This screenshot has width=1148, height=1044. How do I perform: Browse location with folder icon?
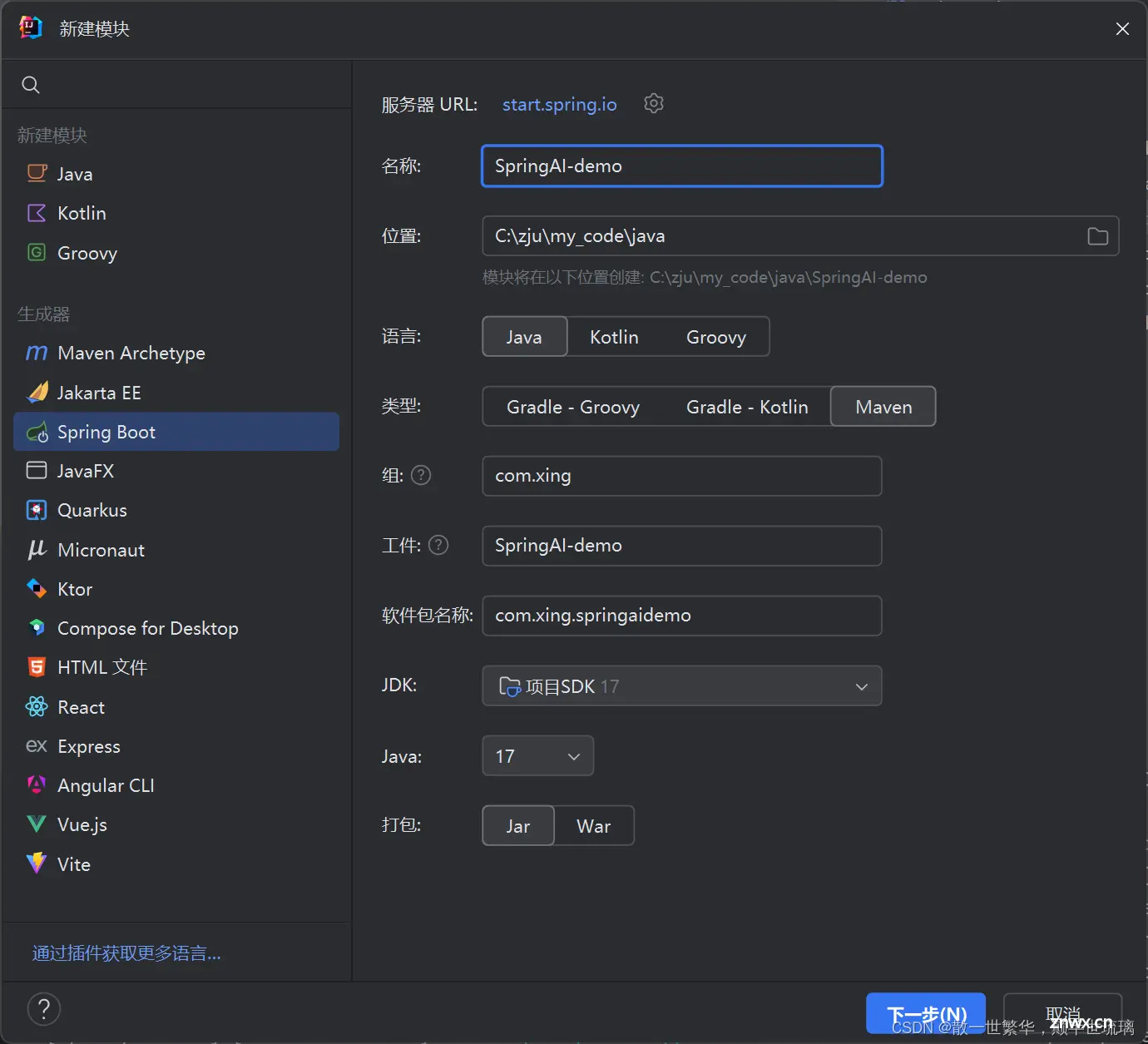1098,236
